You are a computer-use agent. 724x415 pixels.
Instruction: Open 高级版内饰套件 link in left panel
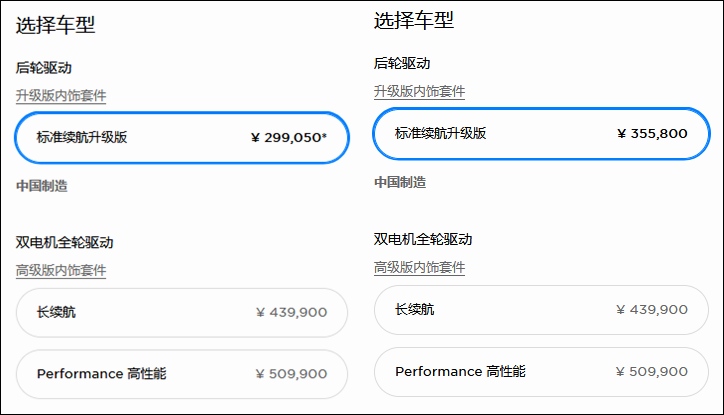tap(61, 270)
